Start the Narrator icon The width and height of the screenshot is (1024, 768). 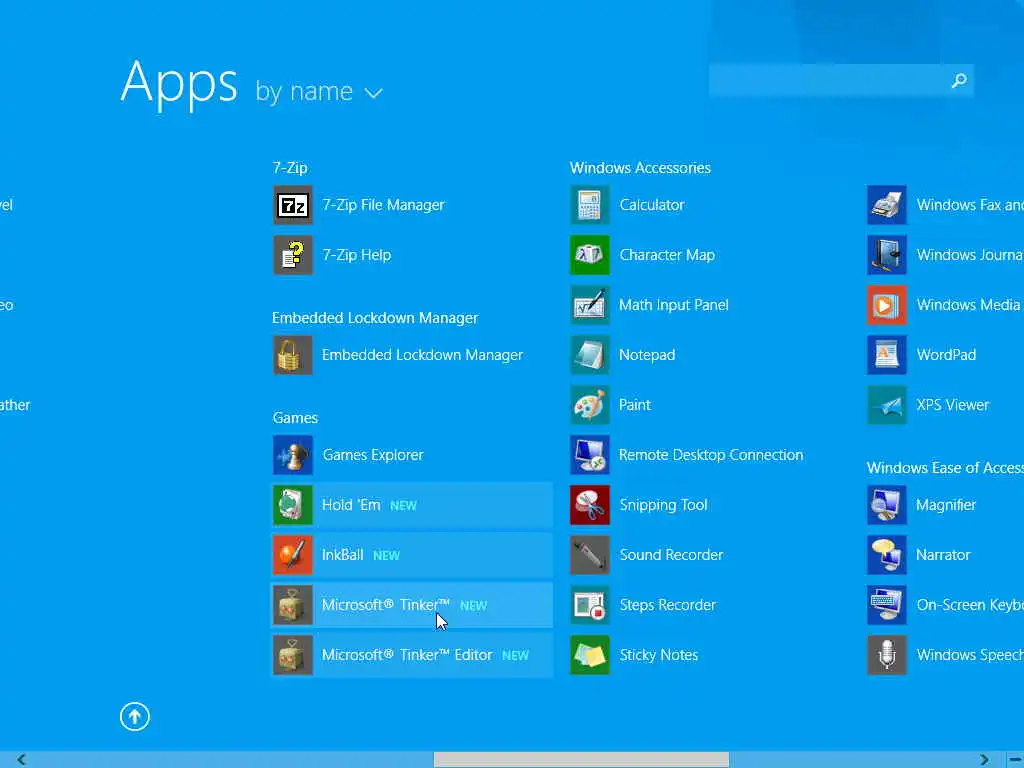(887, 555)
